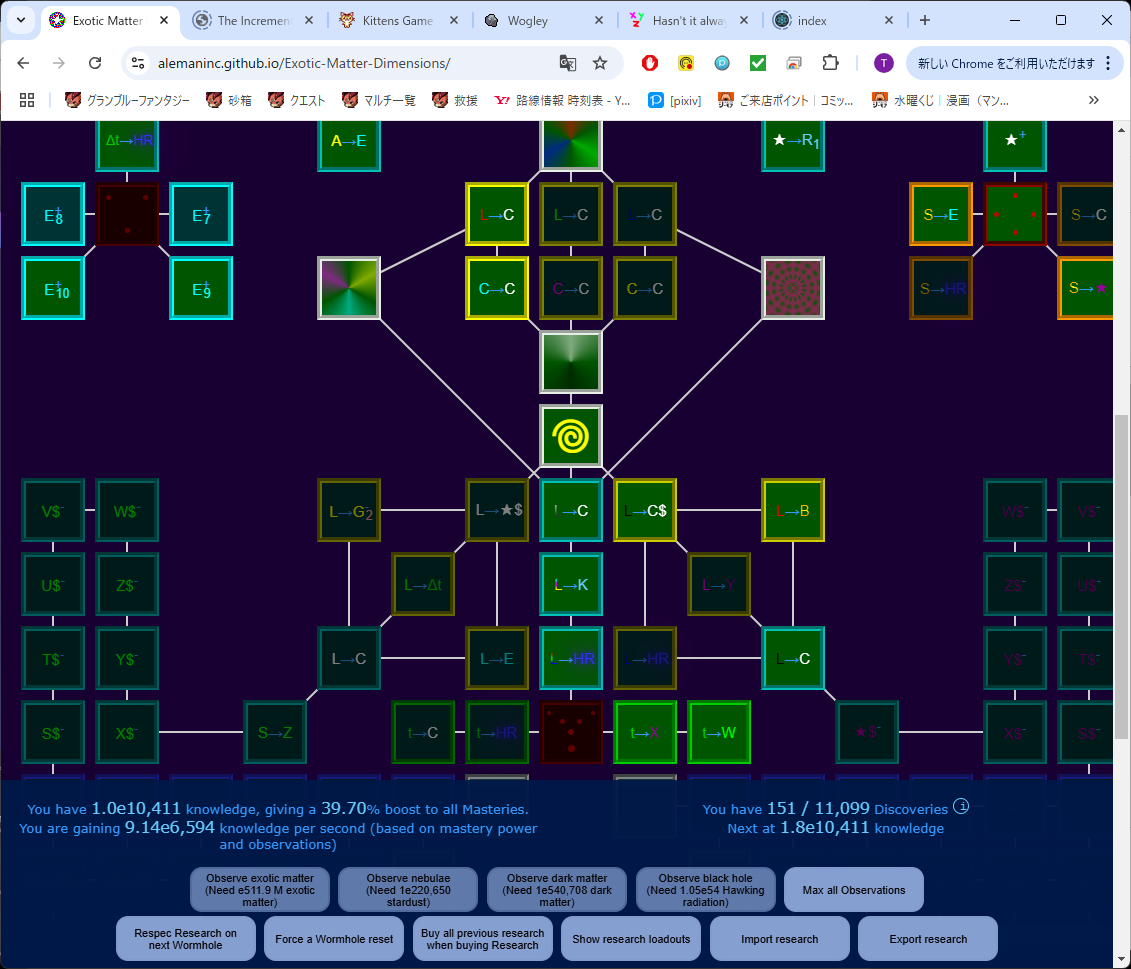Click the ★→R₁ research node
The width and height of the screenshot is (1131, 969).
pos(793,143)
